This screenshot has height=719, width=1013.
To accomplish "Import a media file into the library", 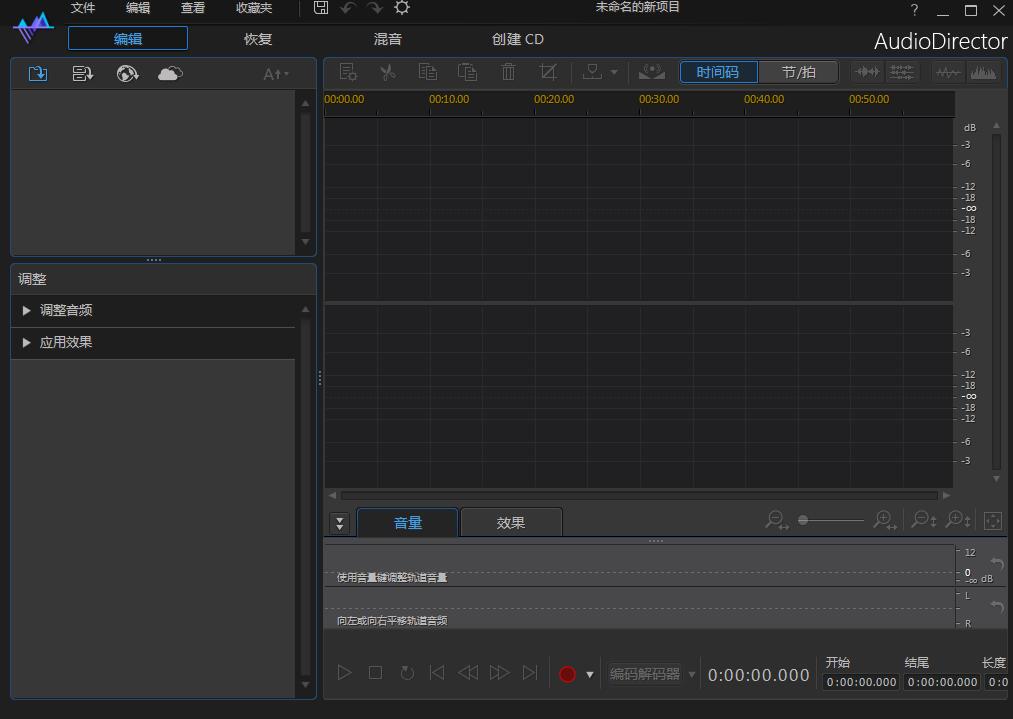I will tap(37, 72).
